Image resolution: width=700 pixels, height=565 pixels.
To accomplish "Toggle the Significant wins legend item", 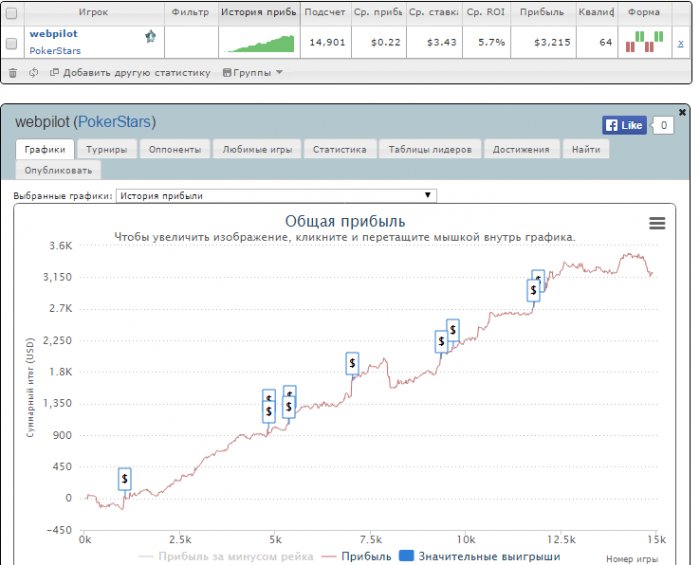I will (479, 556).
